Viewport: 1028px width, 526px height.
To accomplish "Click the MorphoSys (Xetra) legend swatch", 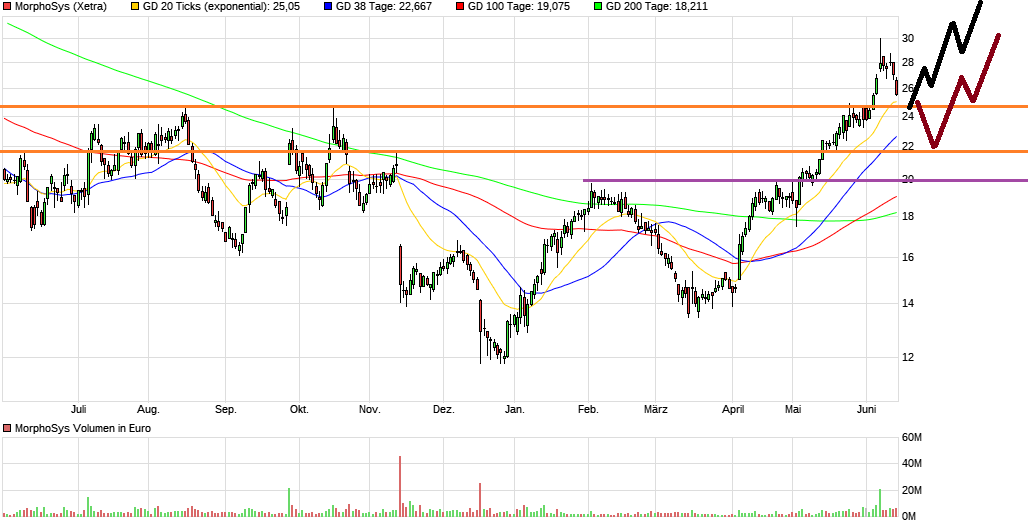I will [8, 7].
